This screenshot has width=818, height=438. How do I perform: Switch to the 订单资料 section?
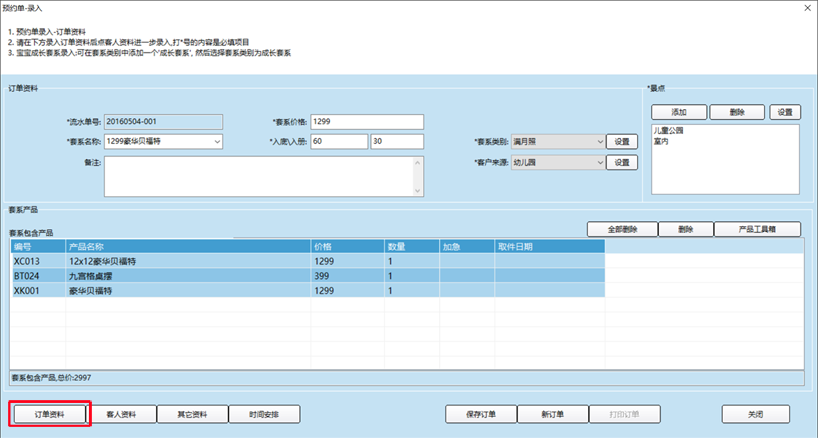coord(50,414)
